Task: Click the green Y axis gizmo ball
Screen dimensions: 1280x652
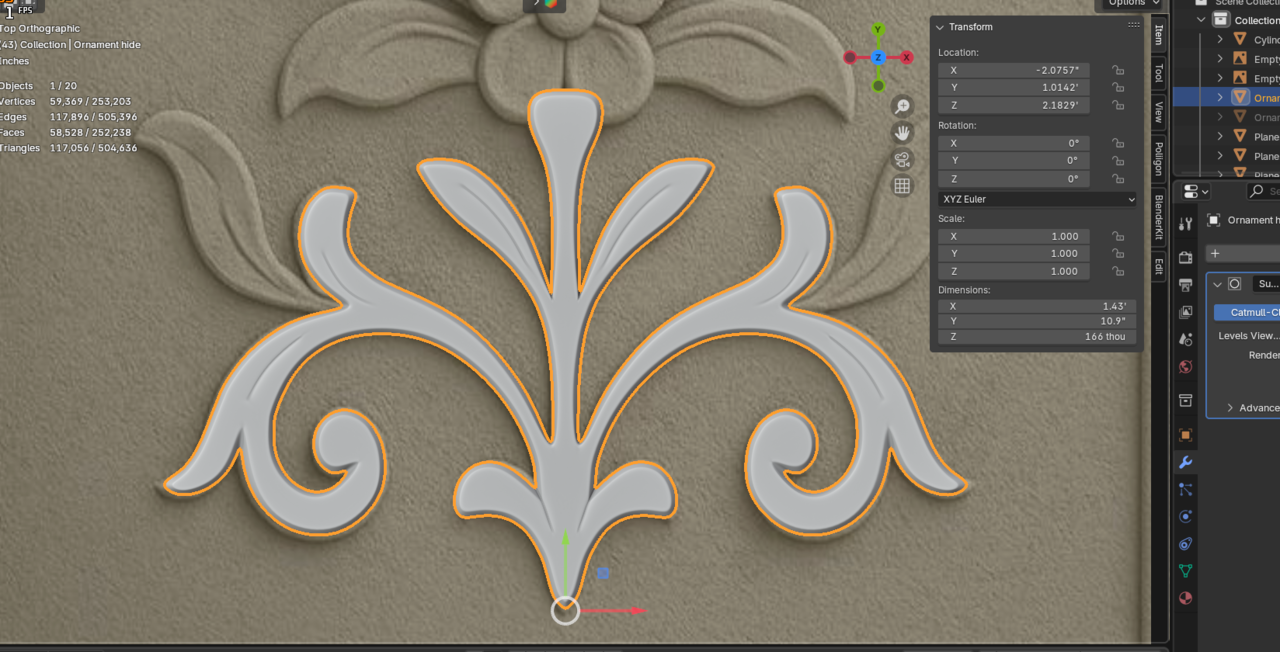Action: tap(878, 30)
